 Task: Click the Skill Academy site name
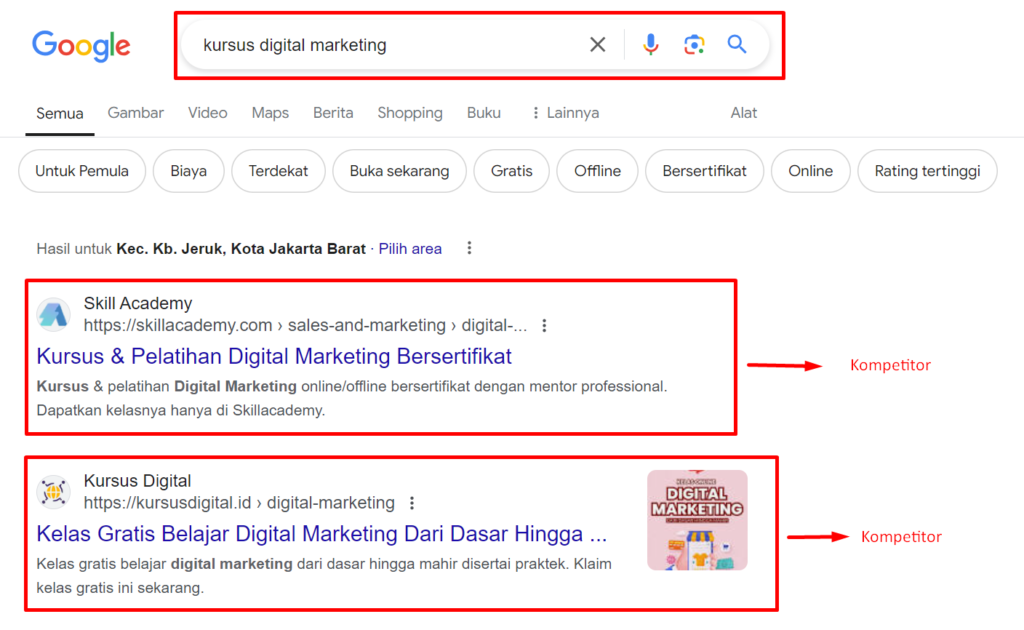pos(138,303)
